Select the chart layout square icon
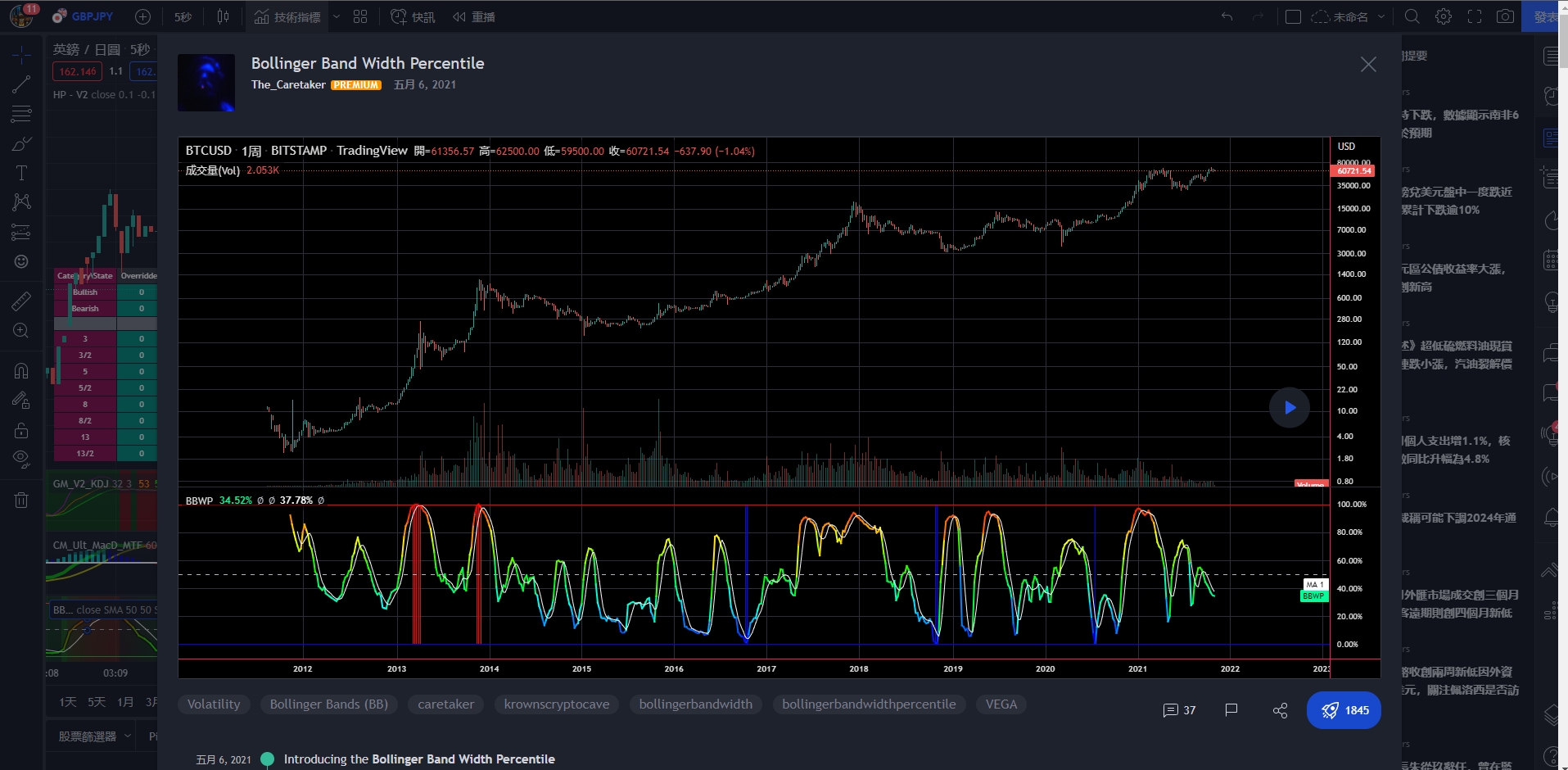 click(x=1293, y=16)
